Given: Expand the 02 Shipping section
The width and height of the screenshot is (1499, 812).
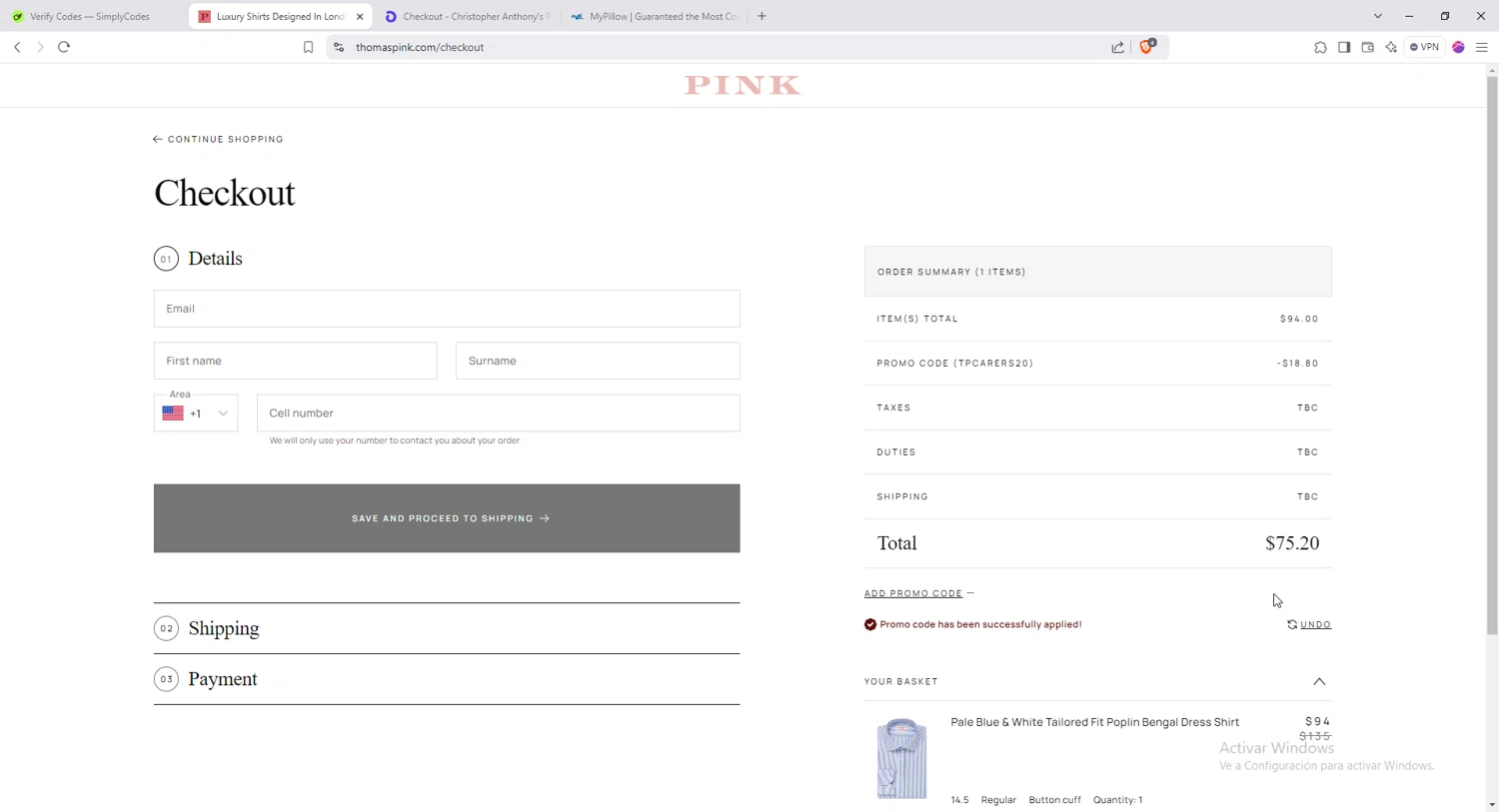Looking at the screenshot, I should pyautogui.click(x=447, y=628).
